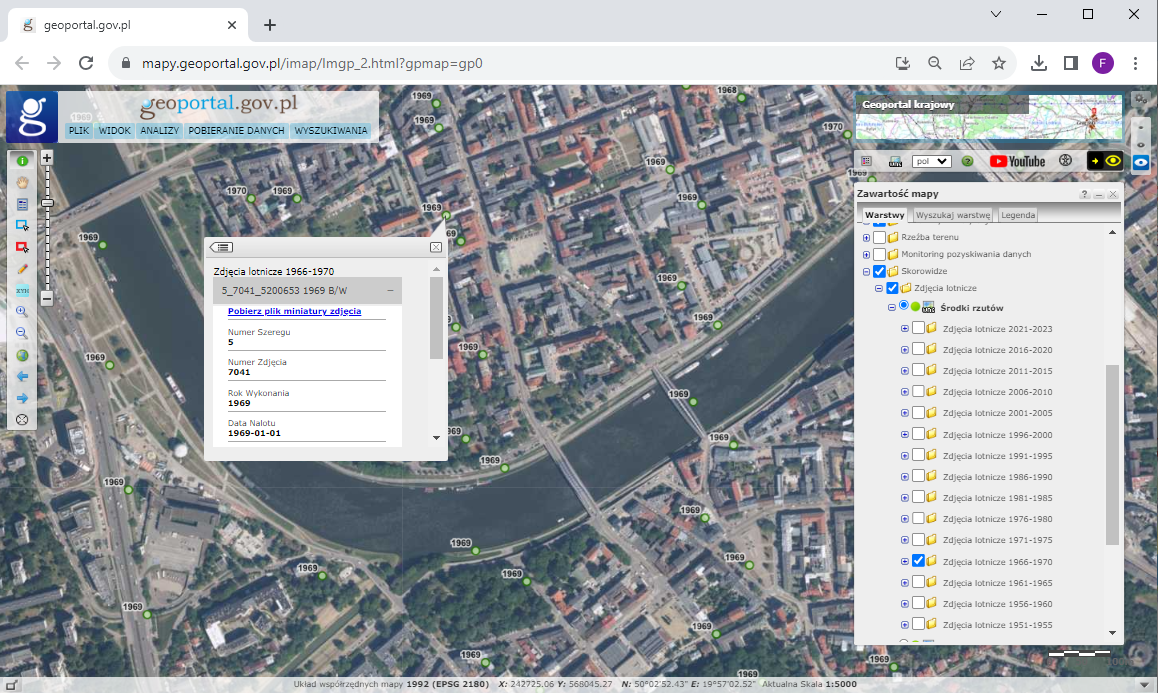This screenshot has width=1158, height=693.
Task: Click the globe full-extent icon
Action: click(22, 355)
